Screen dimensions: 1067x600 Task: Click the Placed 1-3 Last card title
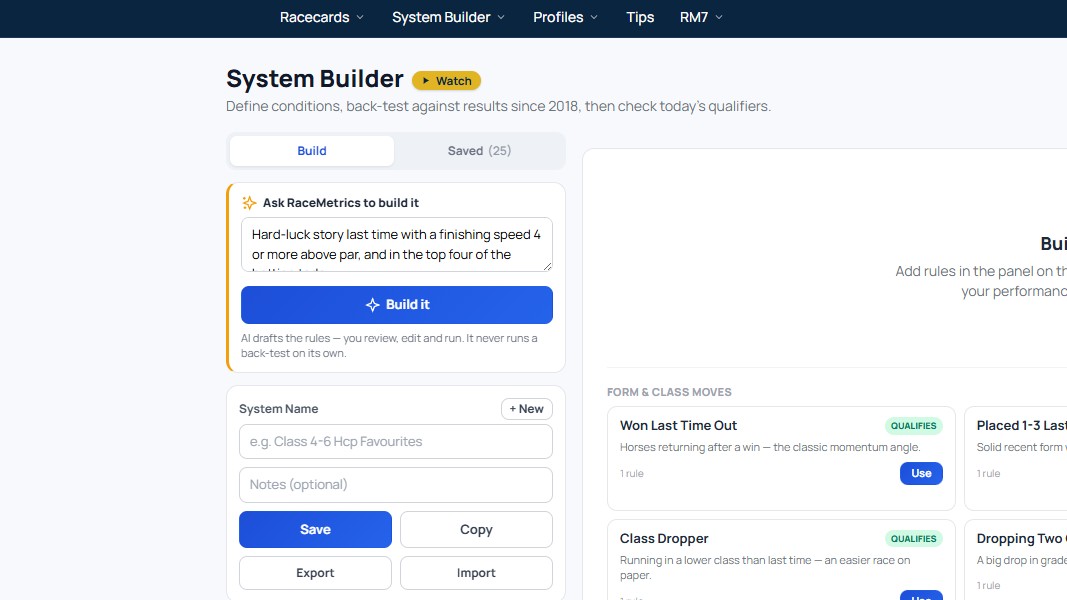point(1021,426)
